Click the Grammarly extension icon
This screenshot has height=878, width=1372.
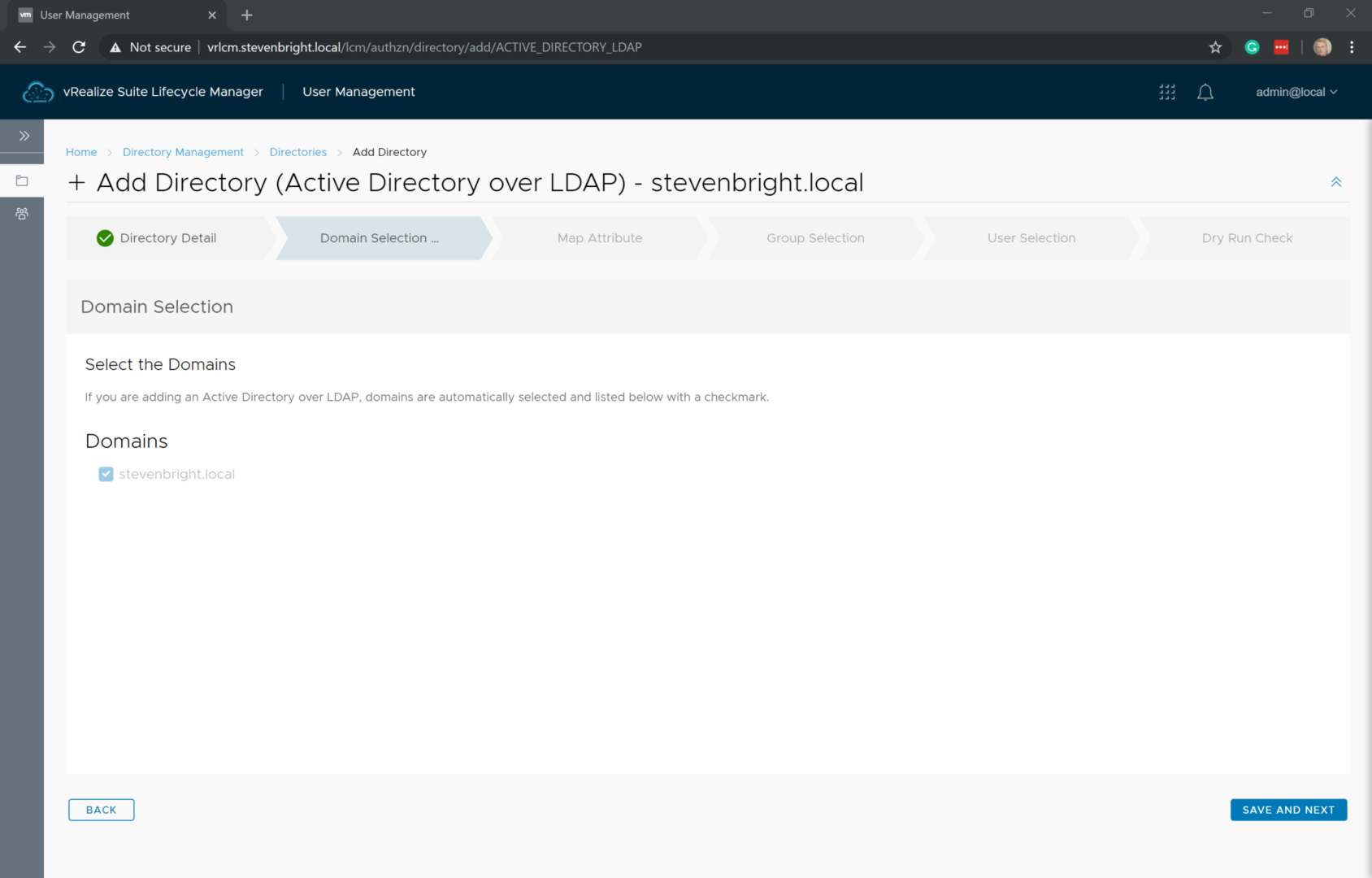[x=1252, y=47]
